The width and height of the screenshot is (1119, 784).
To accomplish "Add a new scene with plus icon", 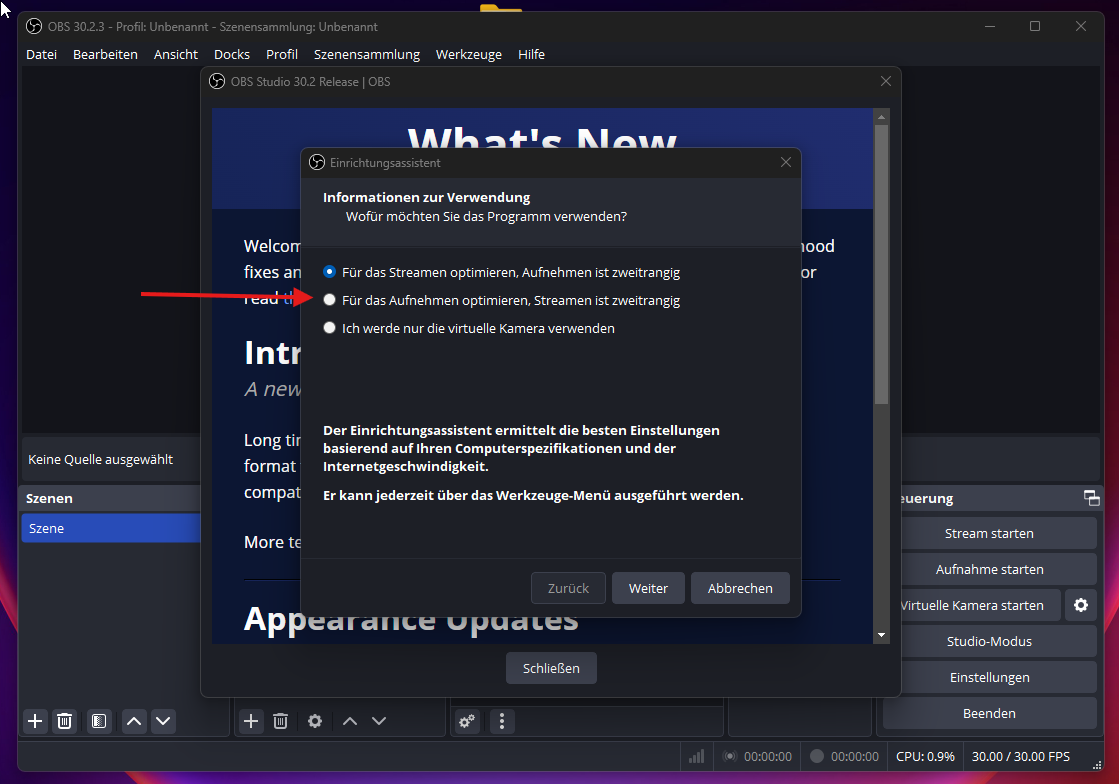I will pos(34,721).
